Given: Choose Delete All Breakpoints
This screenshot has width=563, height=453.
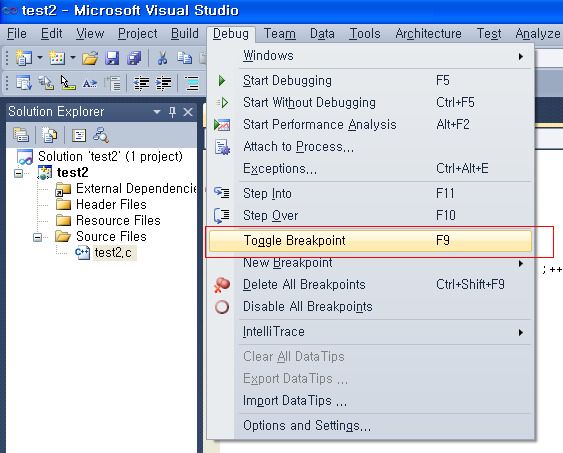Looking at the screenshot, I should click(370, 285).
